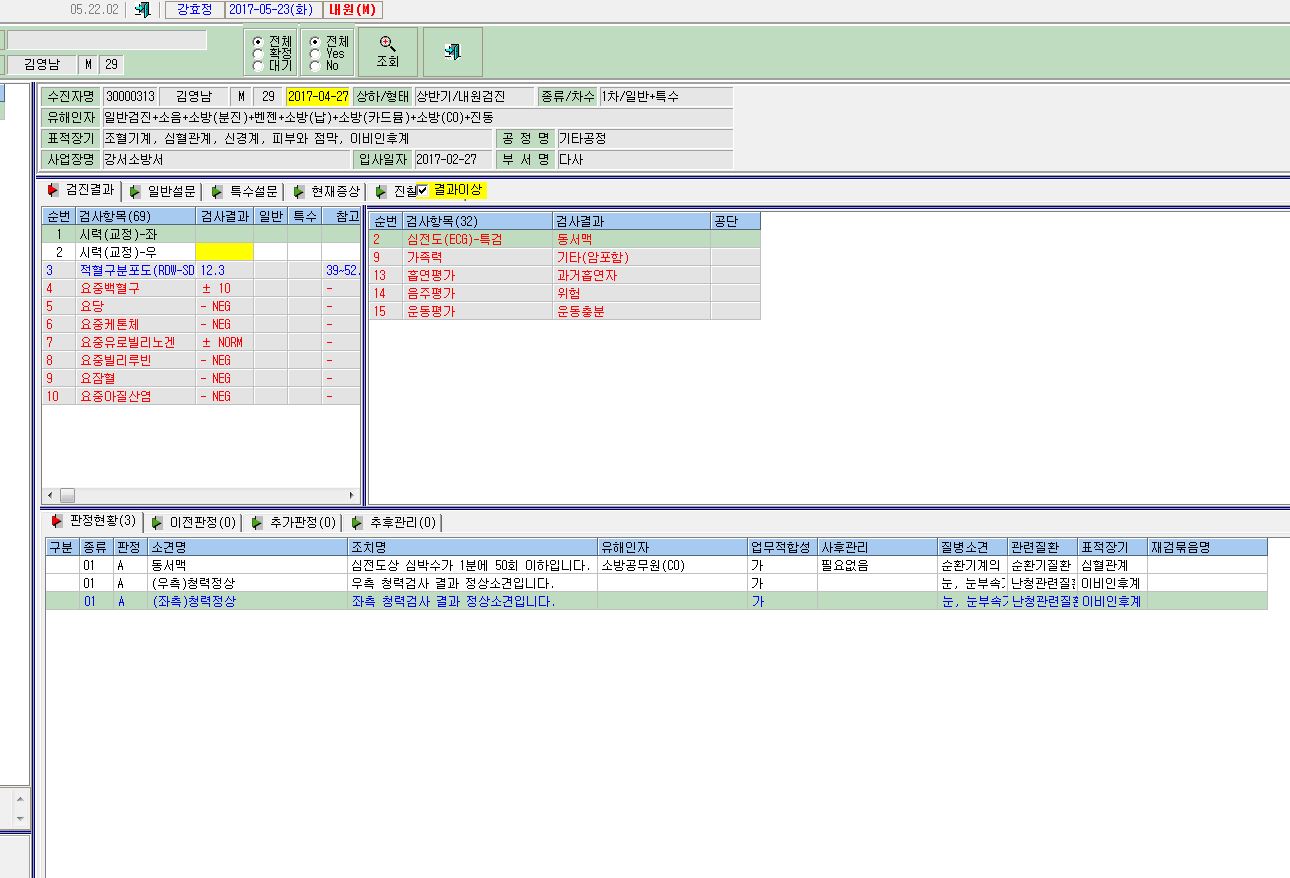The width and height of the screenshot is (1290, 878).
Task: Select the 심전도(ECG)-특검 row
Action: point(564,239)
